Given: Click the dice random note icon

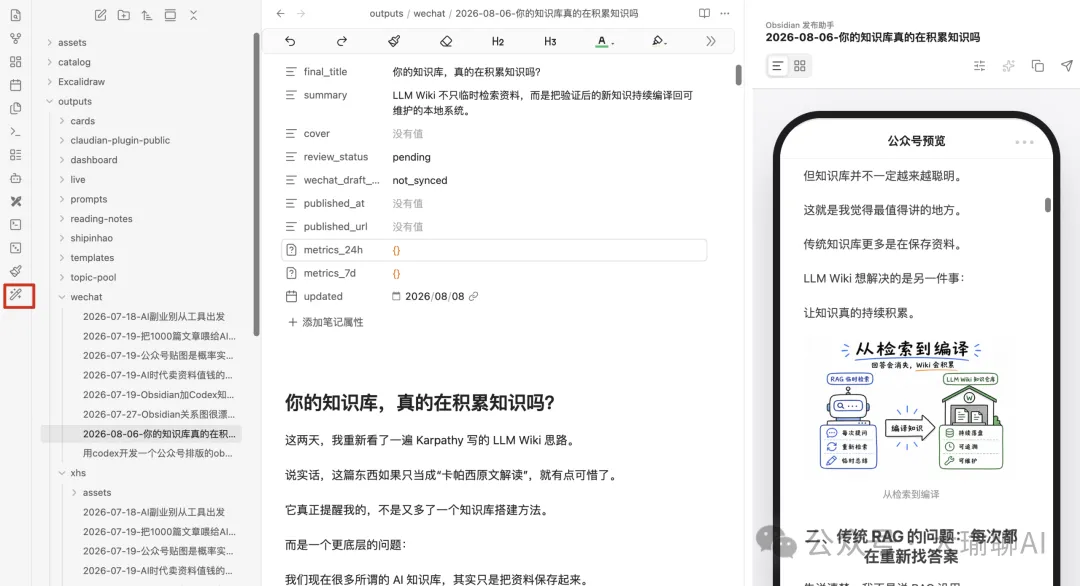Looking at the screenshot, I should [x=15, y=248].
